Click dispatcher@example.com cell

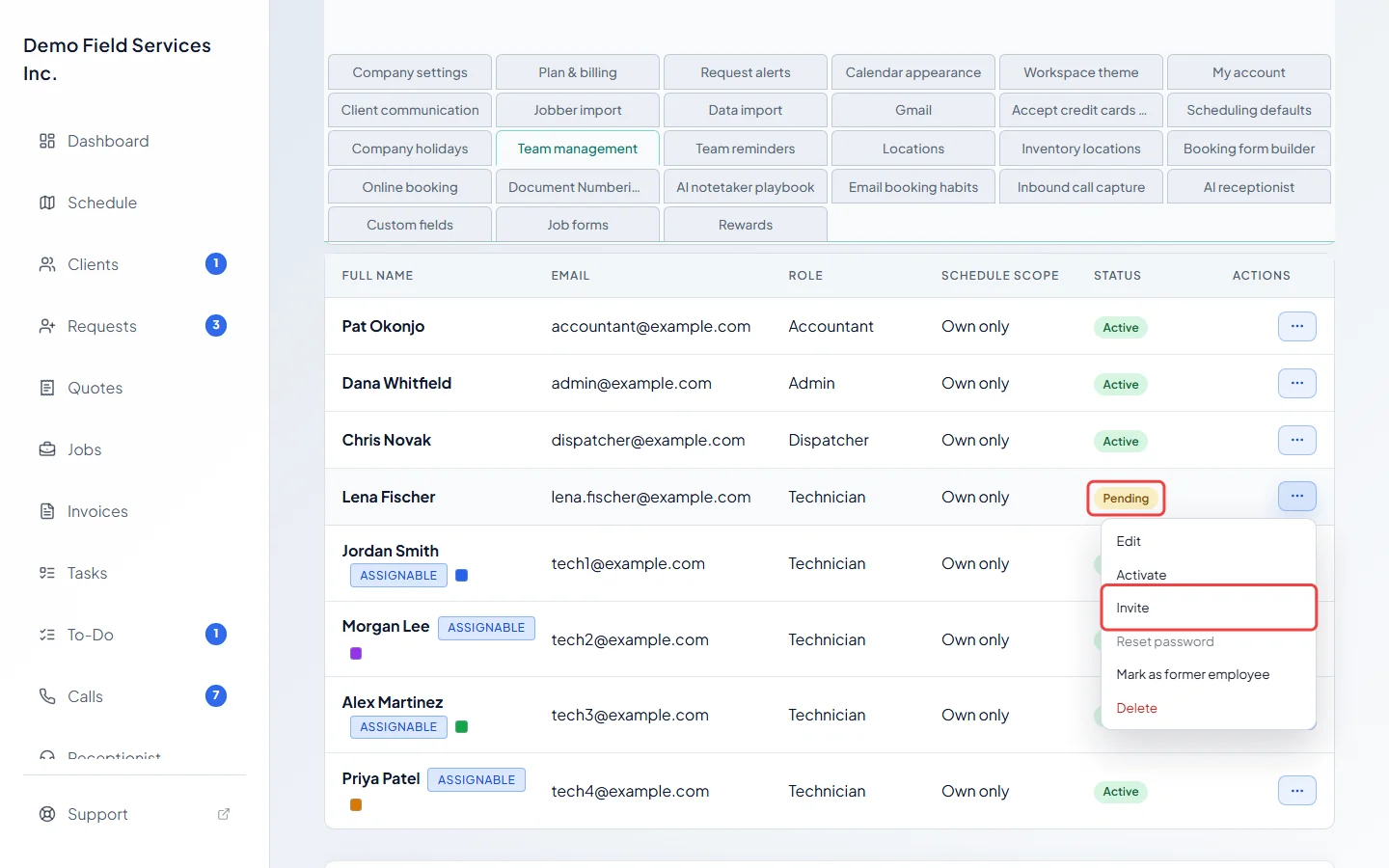[648, 440]
